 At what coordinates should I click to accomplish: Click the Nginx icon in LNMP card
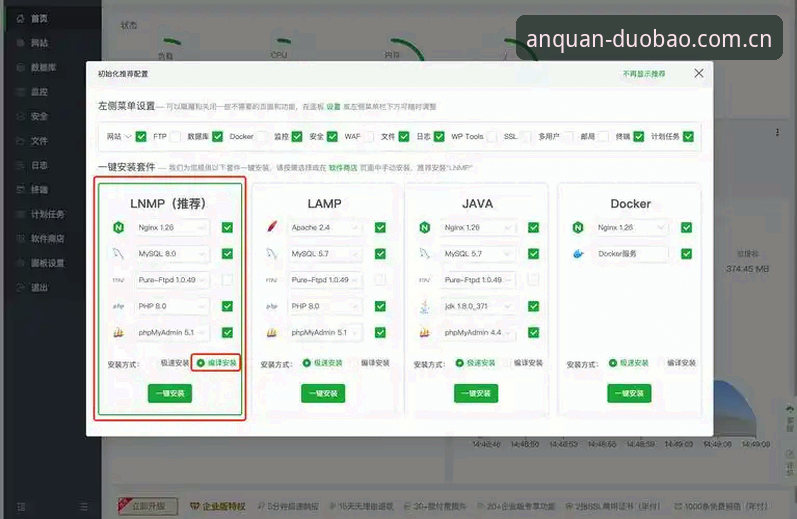(118, 227)
